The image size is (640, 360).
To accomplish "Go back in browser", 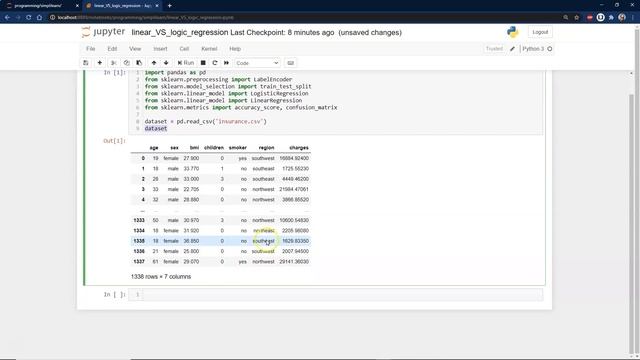I will point(7,18).
